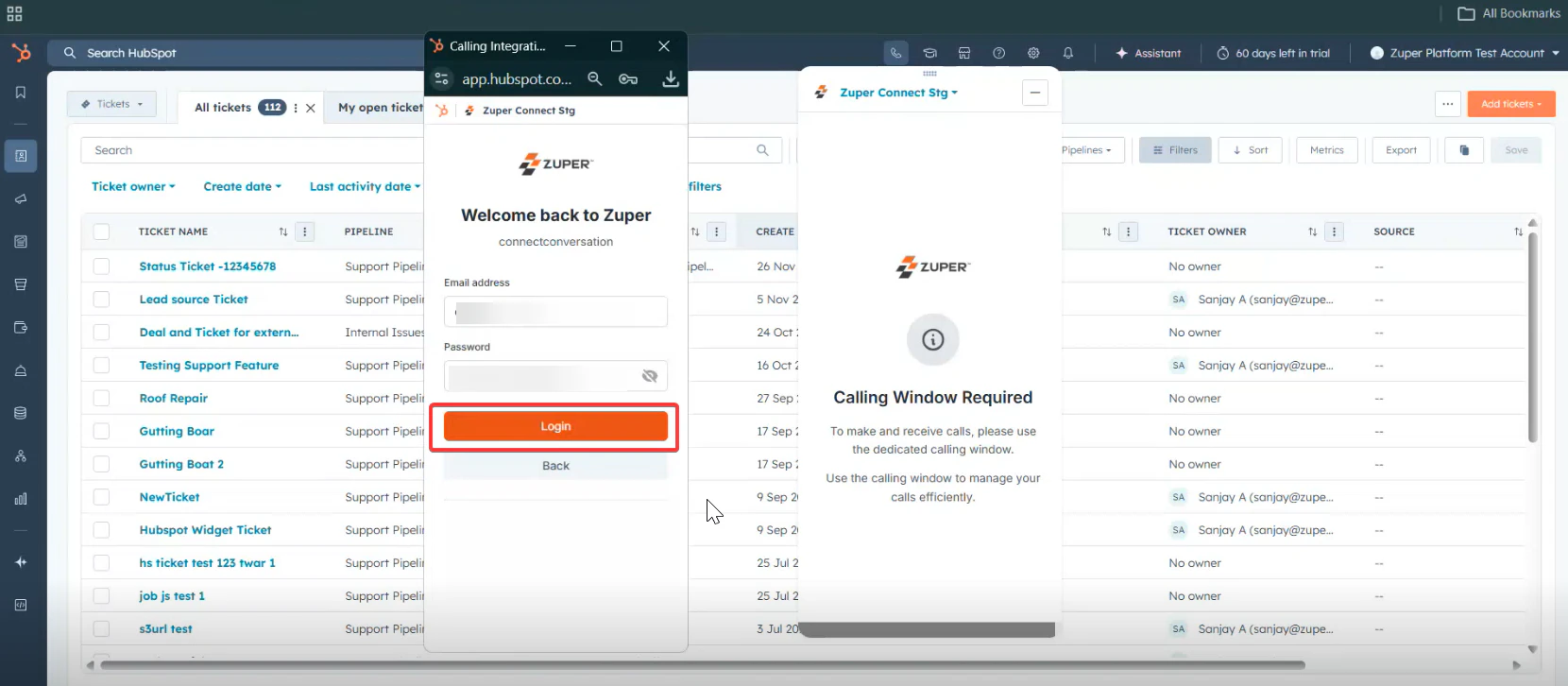Open the Zuper Platform Test Account menu
The image size is (1568, 686).
1464,53
